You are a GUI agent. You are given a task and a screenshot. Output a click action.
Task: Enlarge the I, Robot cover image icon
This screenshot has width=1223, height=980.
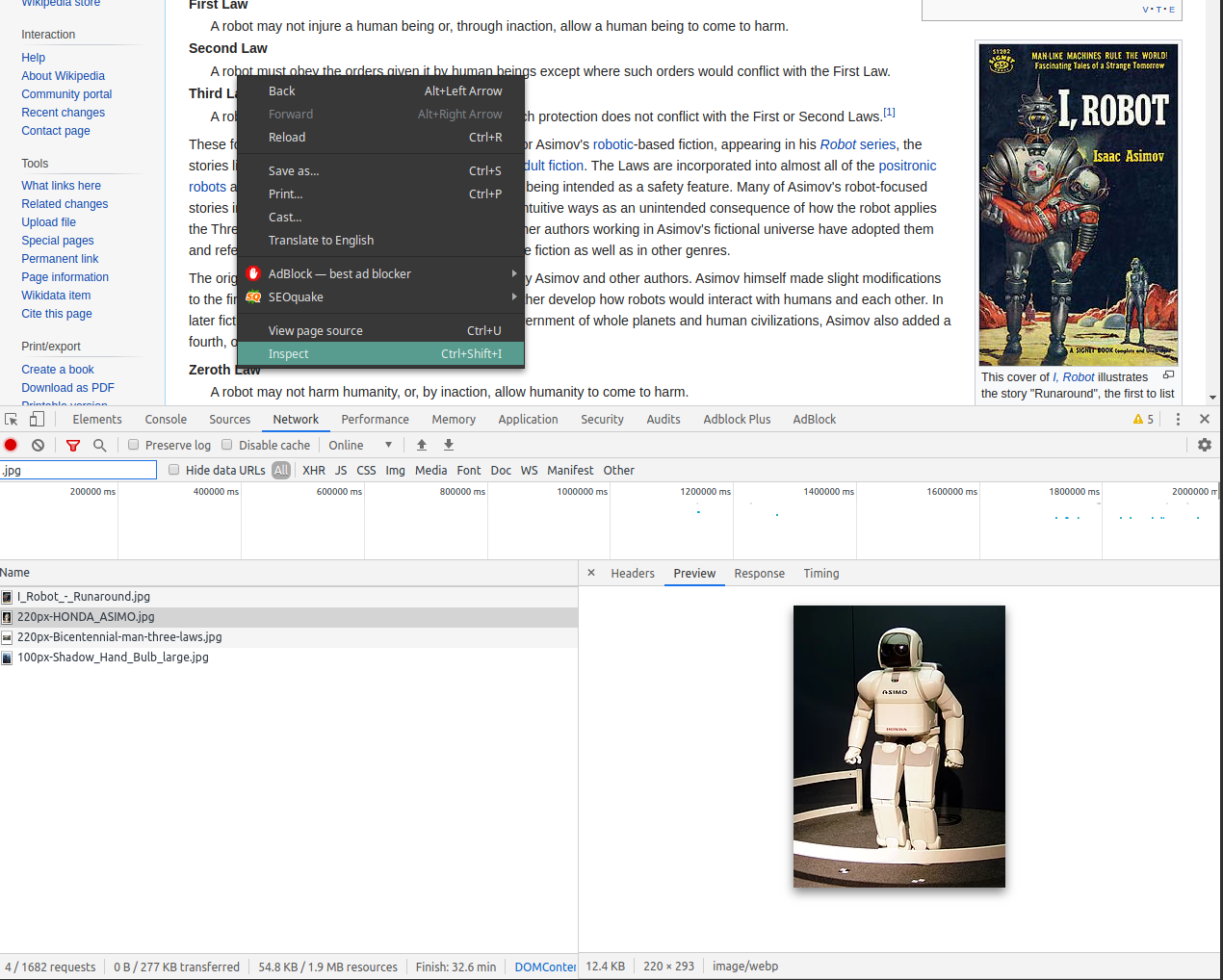tap(1168, 375)
